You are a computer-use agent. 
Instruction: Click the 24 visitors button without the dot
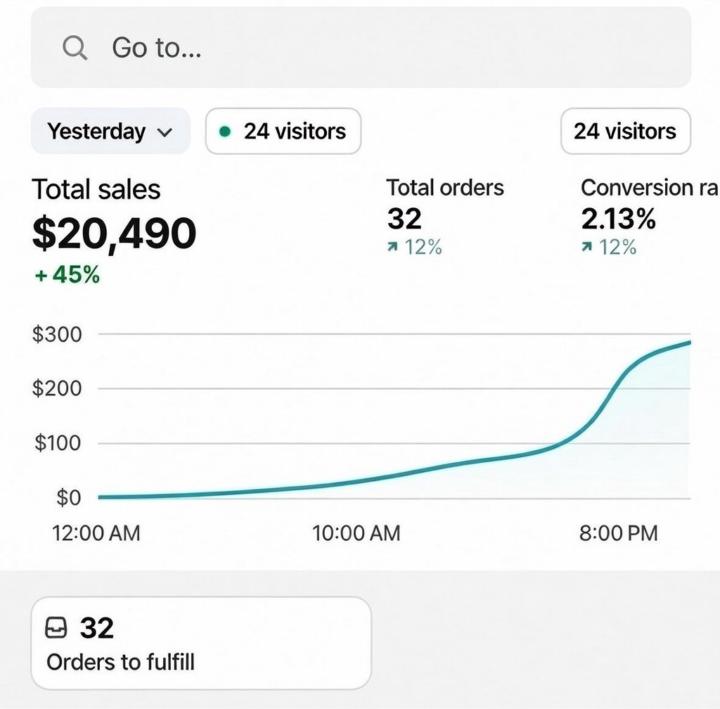(x=625, y=131)
